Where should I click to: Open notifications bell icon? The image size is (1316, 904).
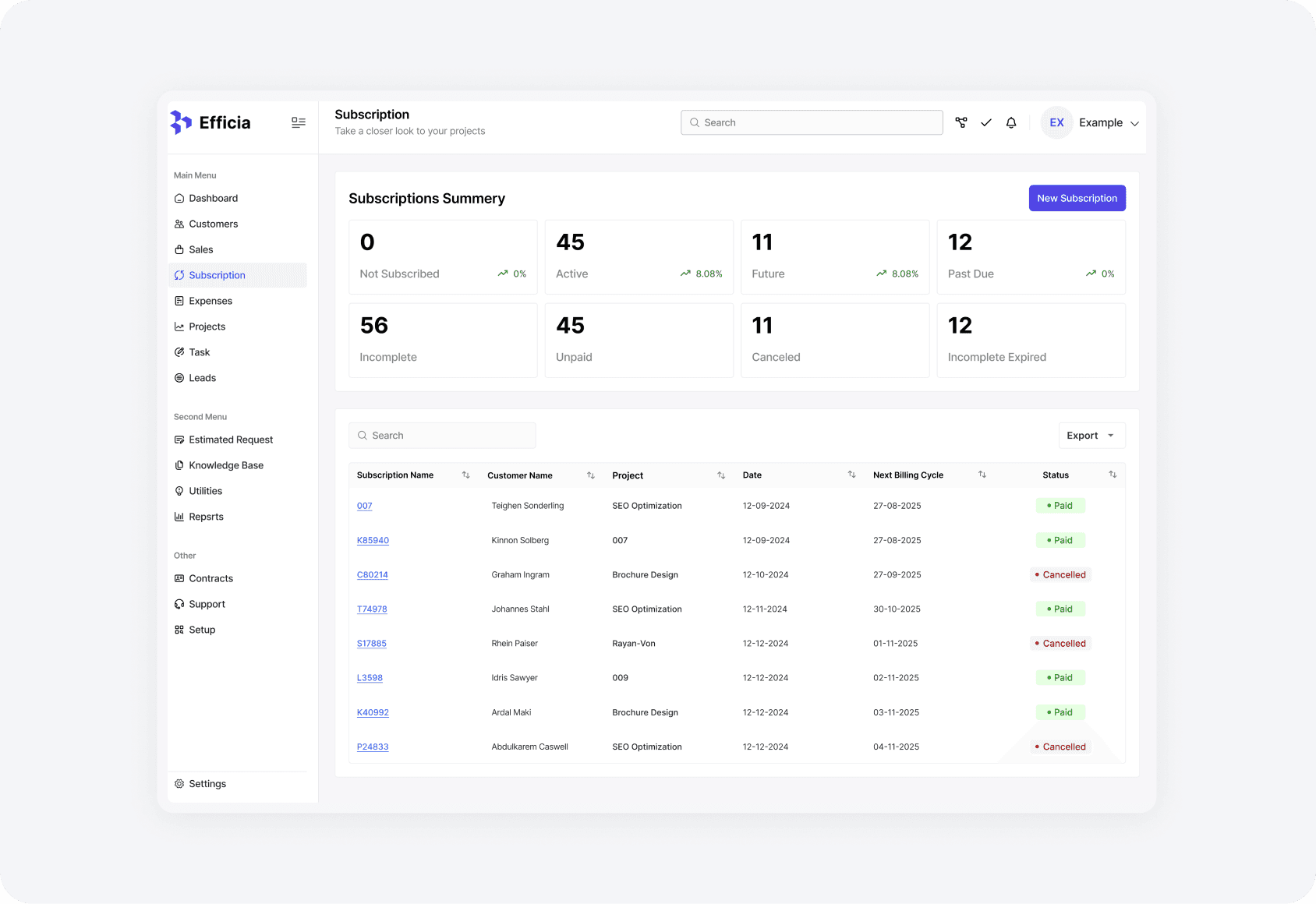pos(1011,122)
